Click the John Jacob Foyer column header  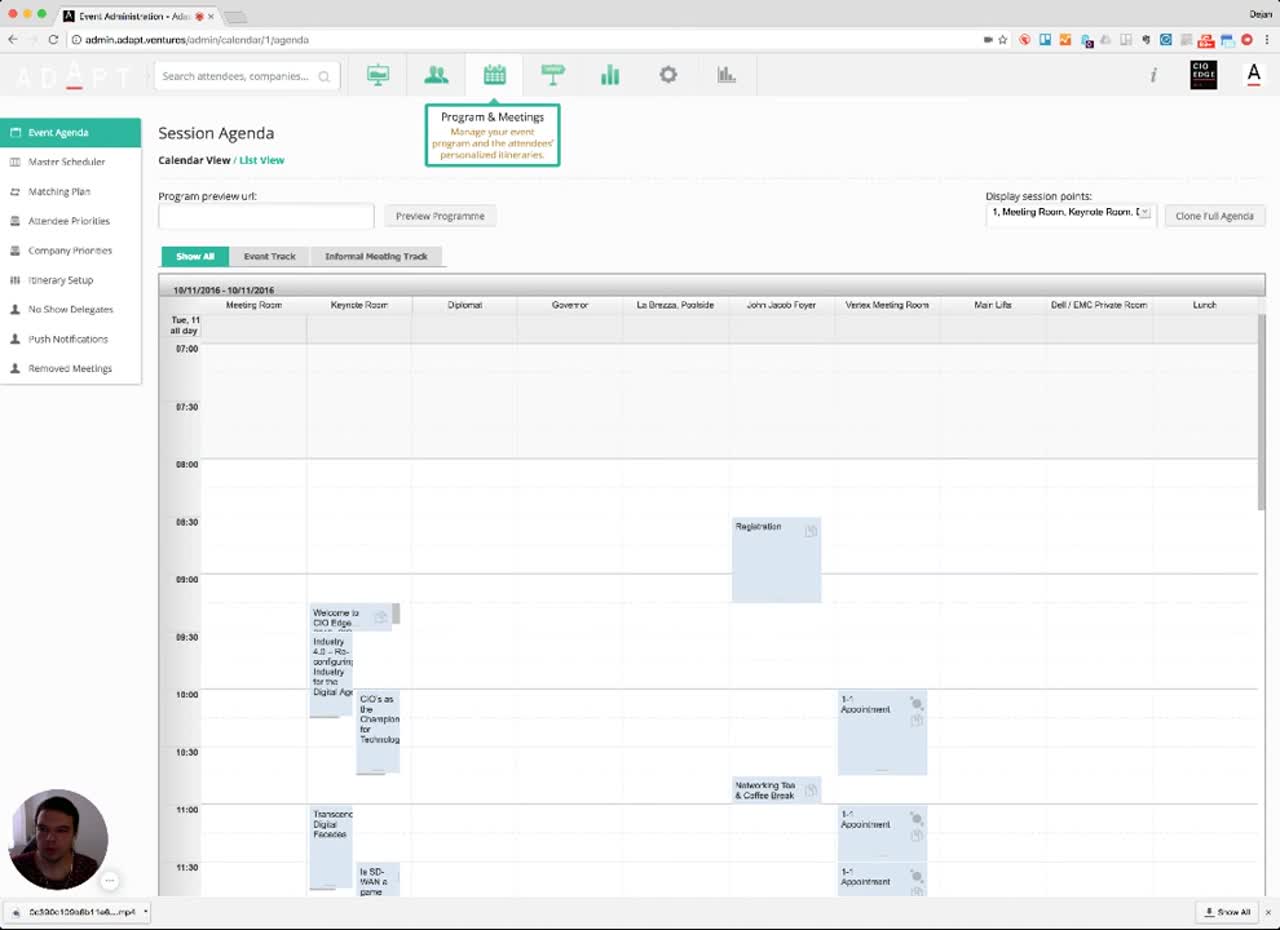coord(781,305)
